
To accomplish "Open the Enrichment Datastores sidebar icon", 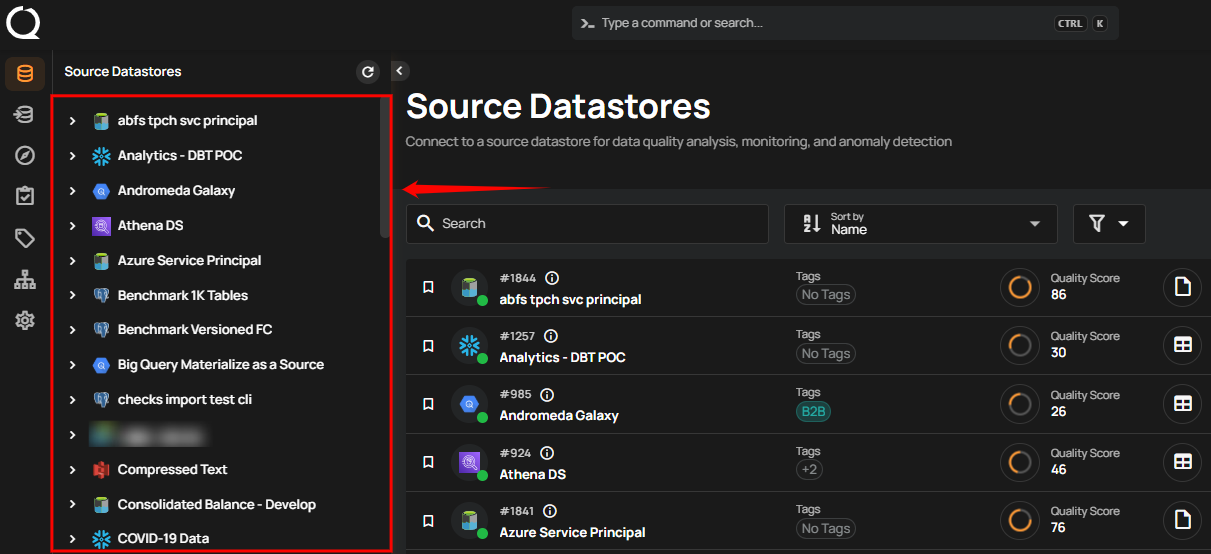I will [25, 115].
